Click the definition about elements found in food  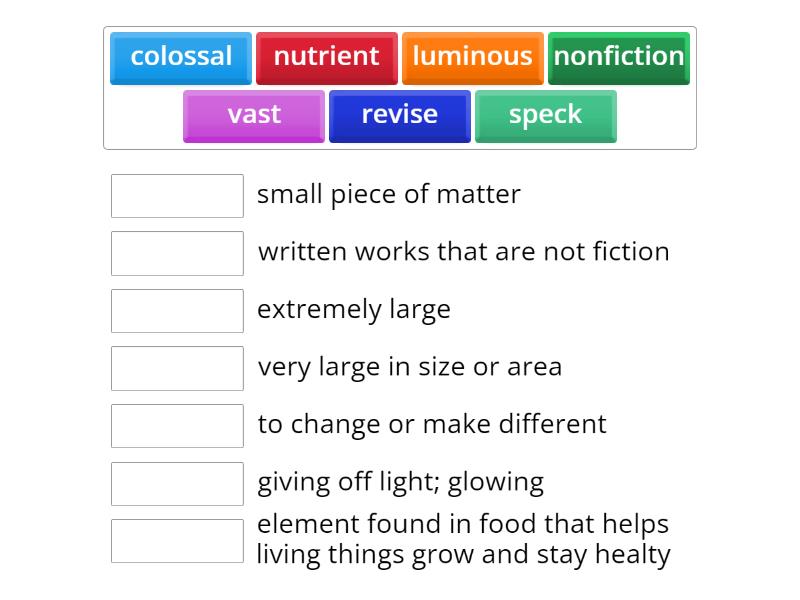pyautogui.click(x=463, y=538)
